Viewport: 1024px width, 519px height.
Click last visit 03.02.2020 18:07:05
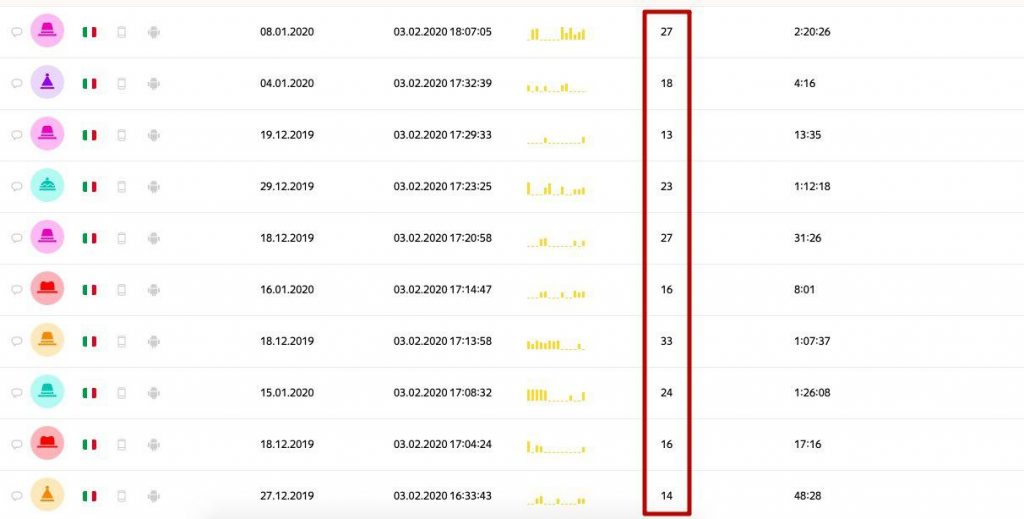443,31
